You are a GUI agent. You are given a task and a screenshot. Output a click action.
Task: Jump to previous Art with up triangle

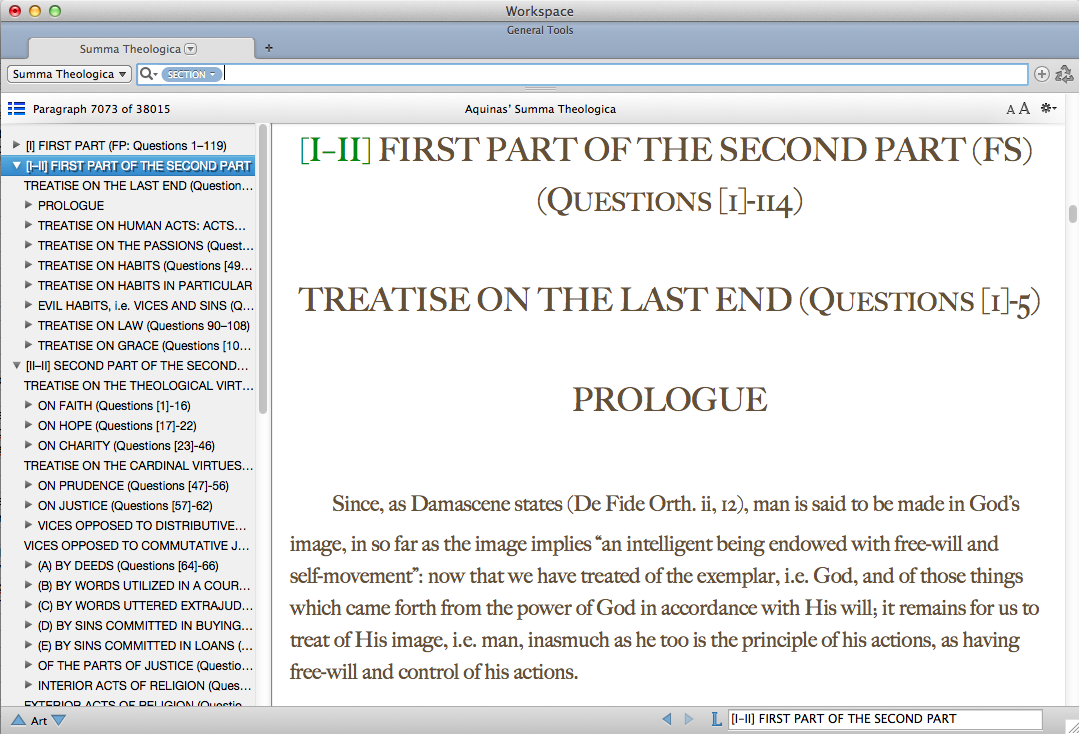coord(18,720)
